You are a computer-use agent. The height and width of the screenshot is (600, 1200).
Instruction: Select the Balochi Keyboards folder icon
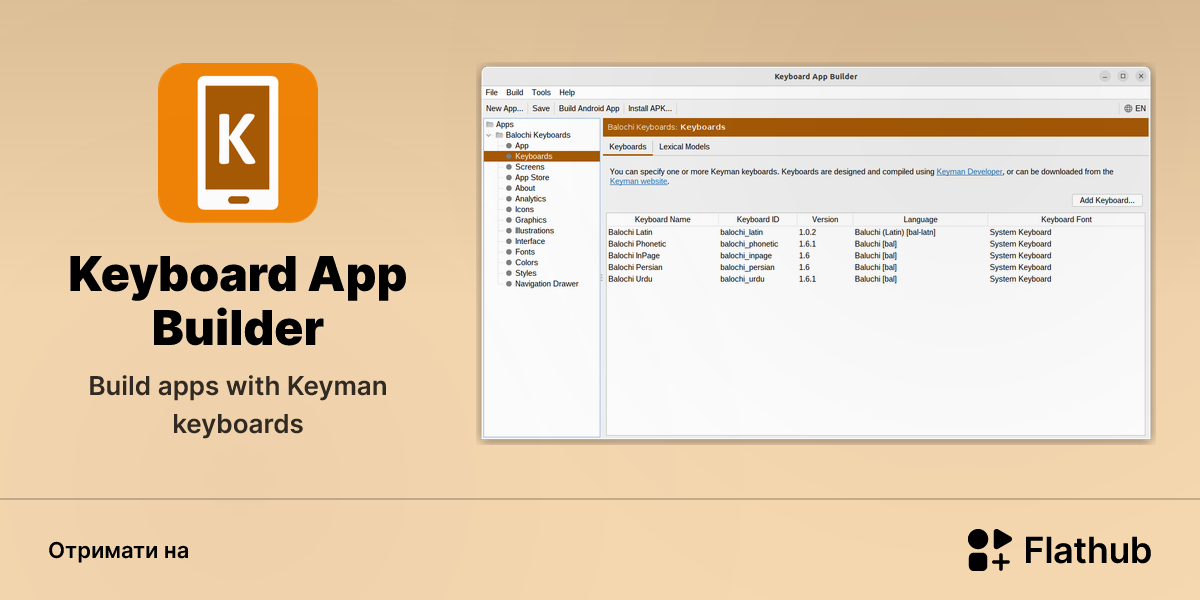499,135
